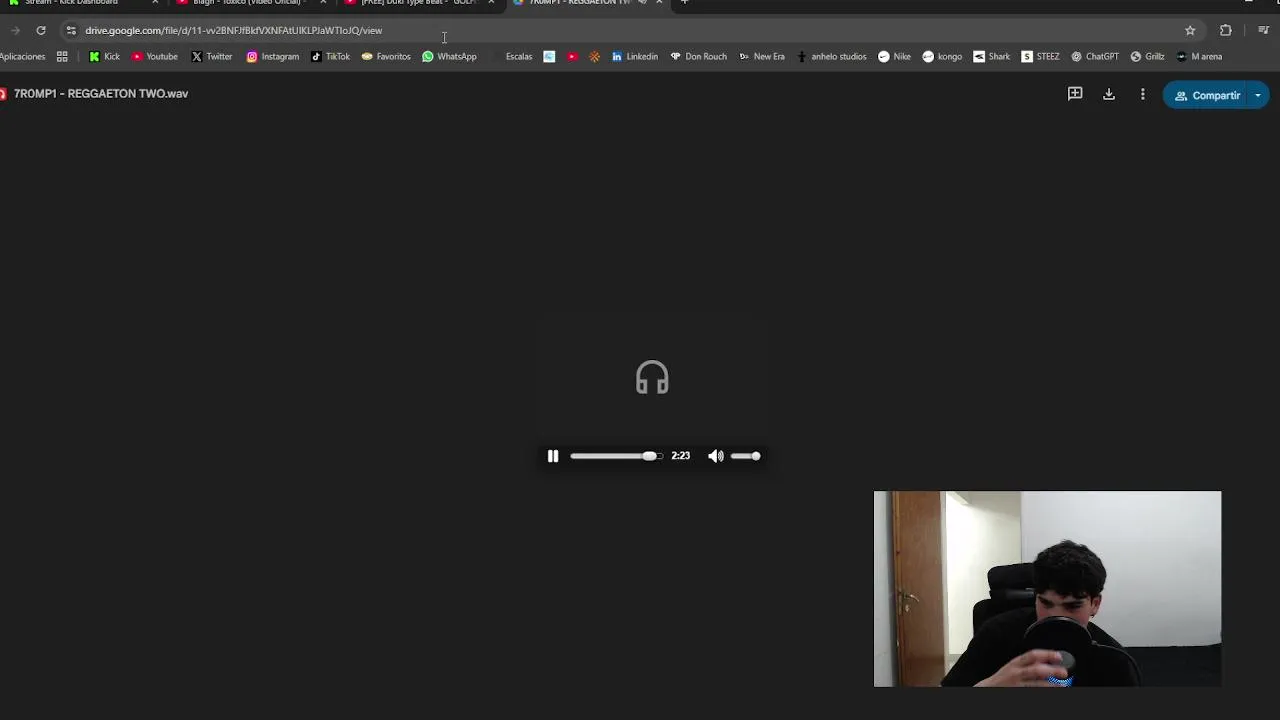Mute the audio with the speaker icon
This screenshot has width=1280, height=720.
point(716,456)
